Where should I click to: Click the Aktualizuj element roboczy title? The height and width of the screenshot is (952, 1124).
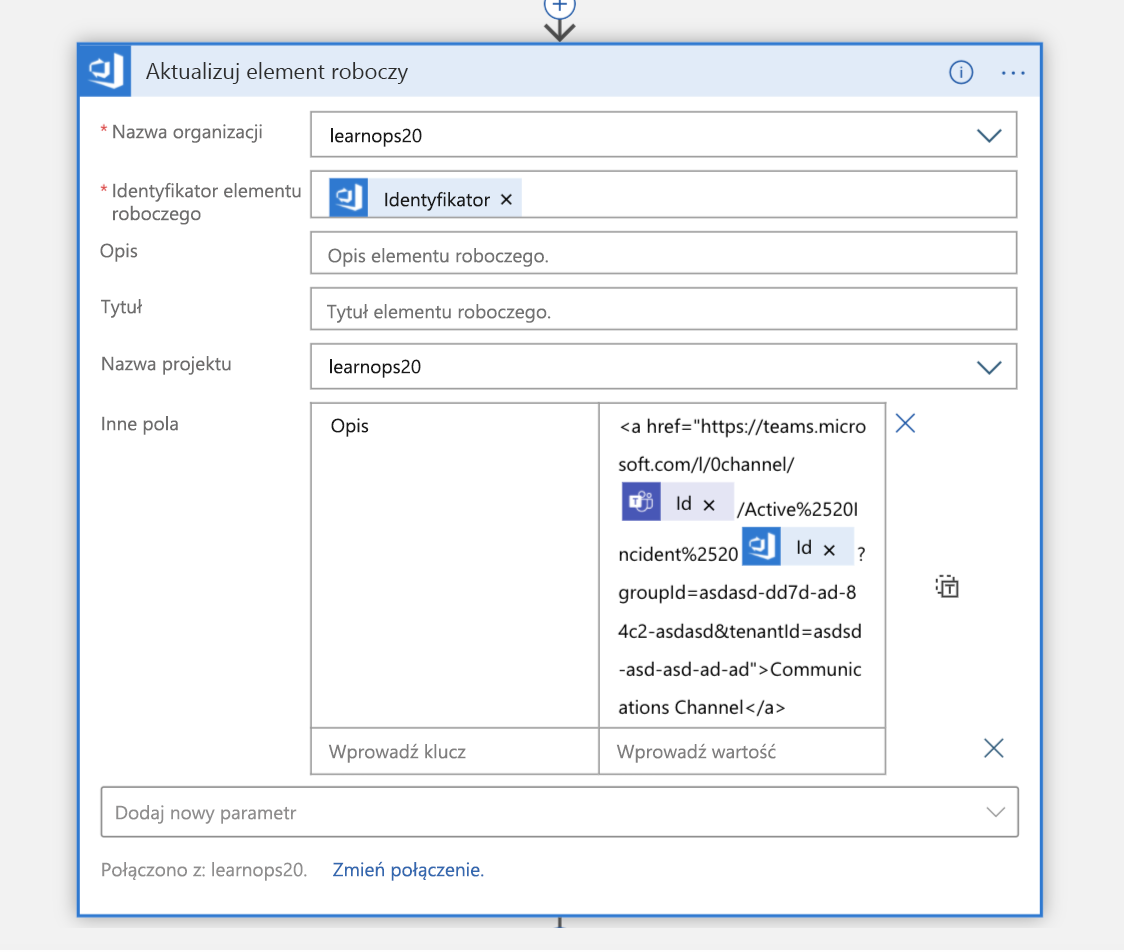click(x=277, y=72)
